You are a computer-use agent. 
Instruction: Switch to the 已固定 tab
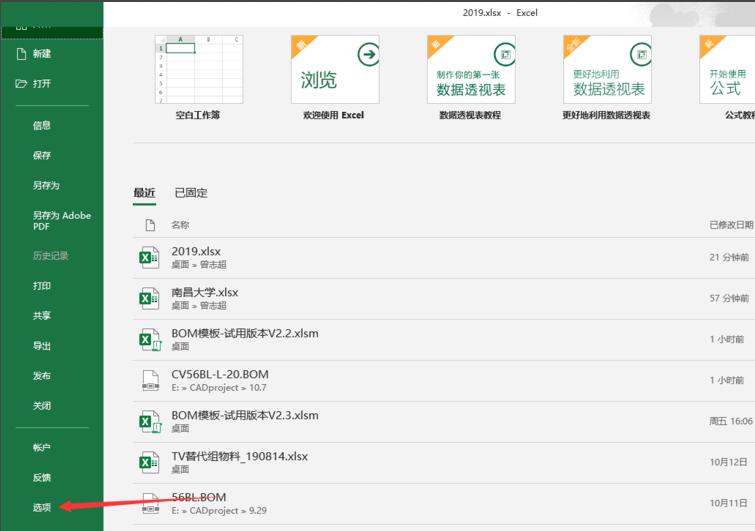tap(191, 193)
